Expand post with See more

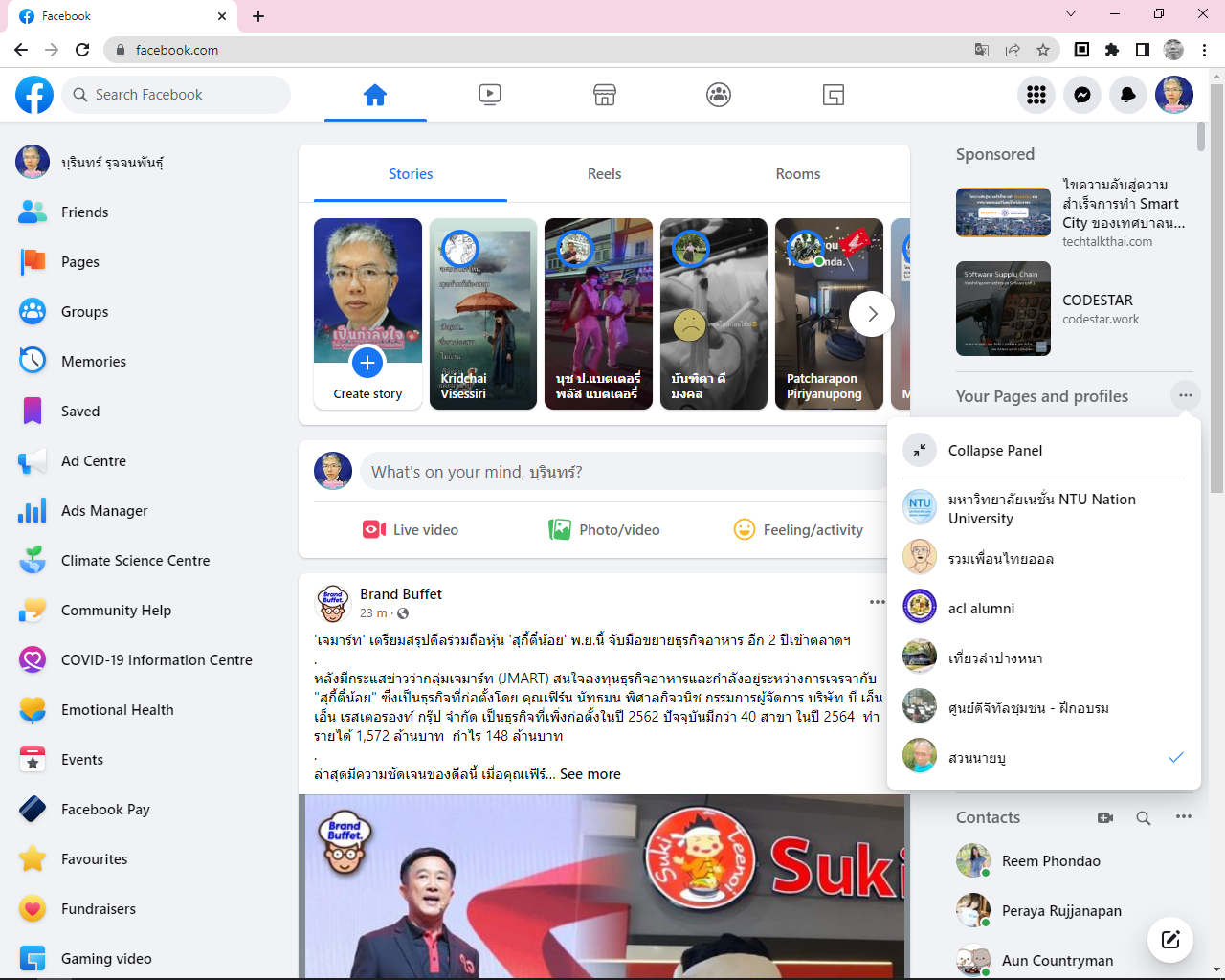point(590,774)
